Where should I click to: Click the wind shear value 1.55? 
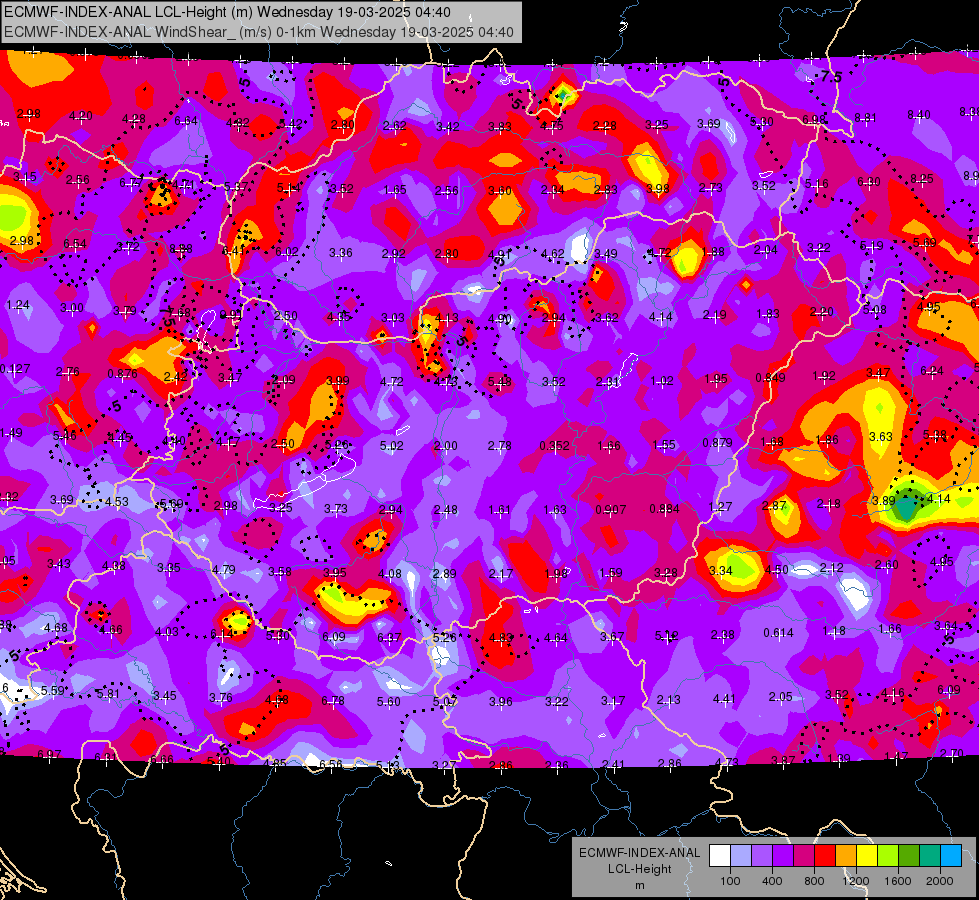[664, 444]
